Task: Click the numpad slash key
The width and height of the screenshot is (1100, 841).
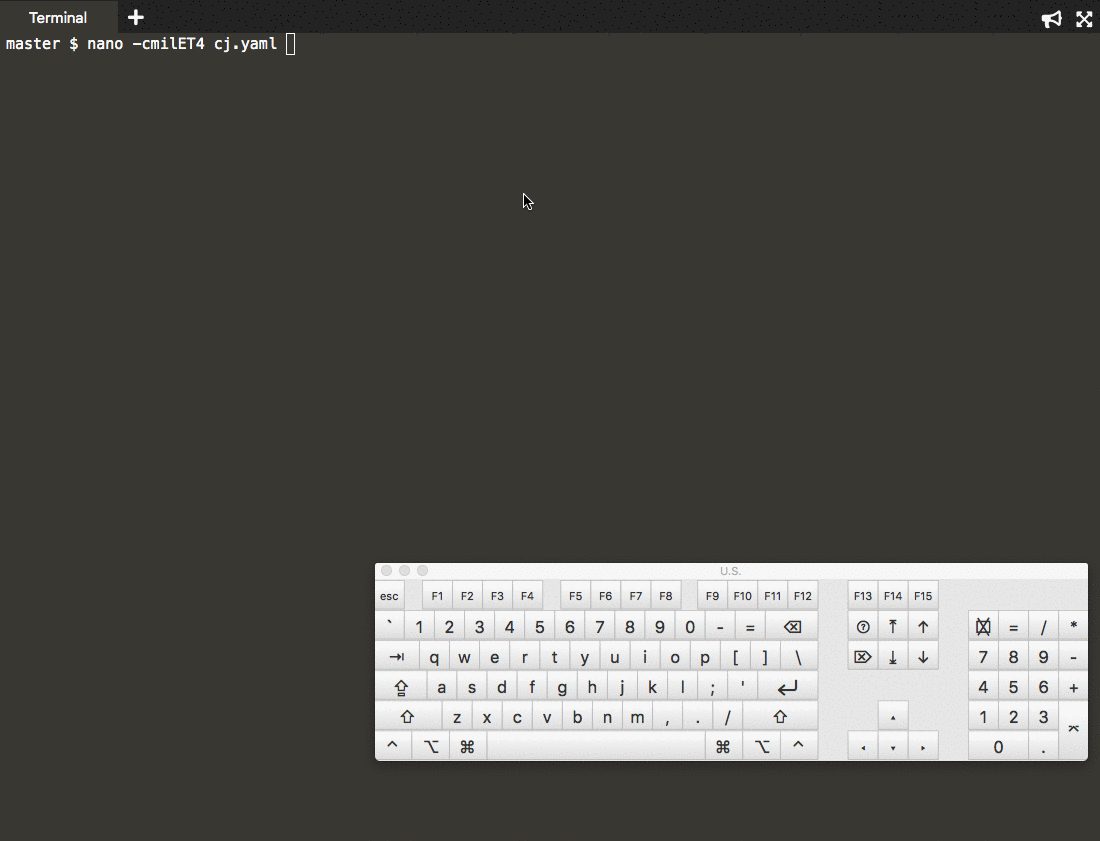Action: tap(1043, 627)
